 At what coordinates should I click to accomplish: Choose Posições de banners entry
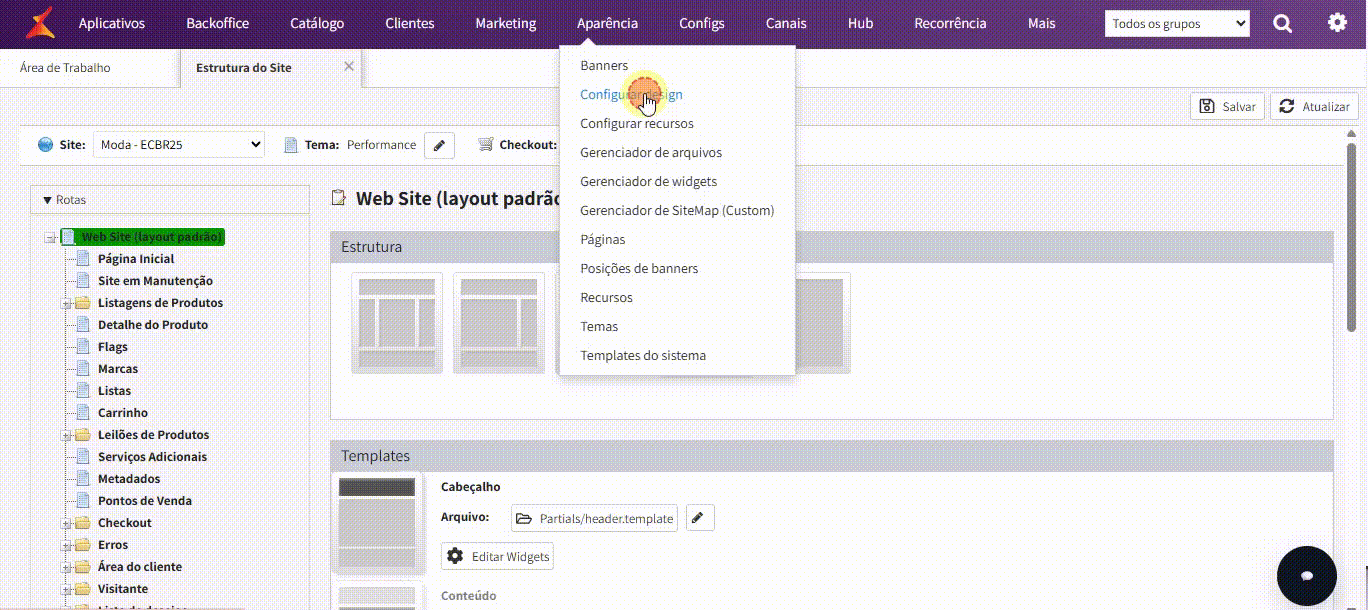[639, 269]
